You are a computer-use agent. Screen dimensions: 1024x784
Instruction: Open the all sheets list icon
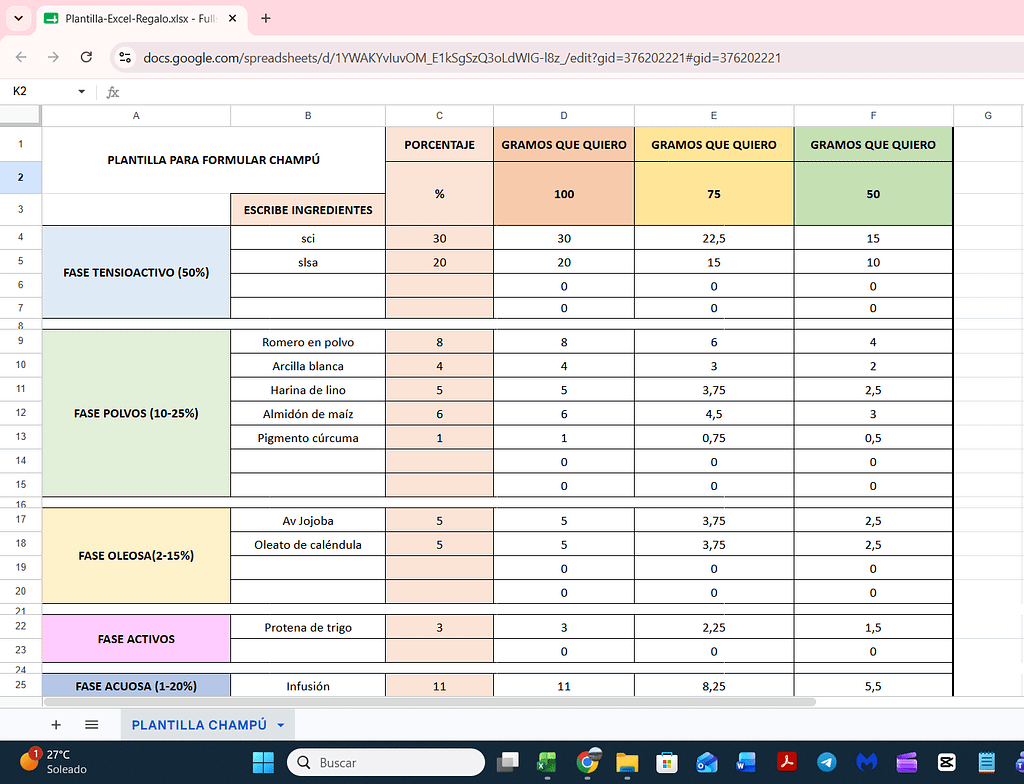(x=91, y=725)
